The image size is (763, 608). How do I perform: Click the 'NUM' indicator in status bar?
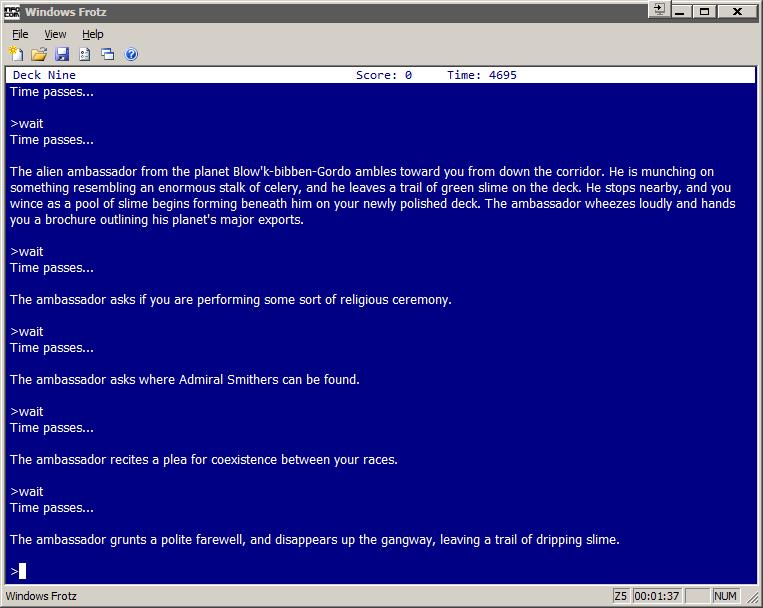click(x=725, y=596)
